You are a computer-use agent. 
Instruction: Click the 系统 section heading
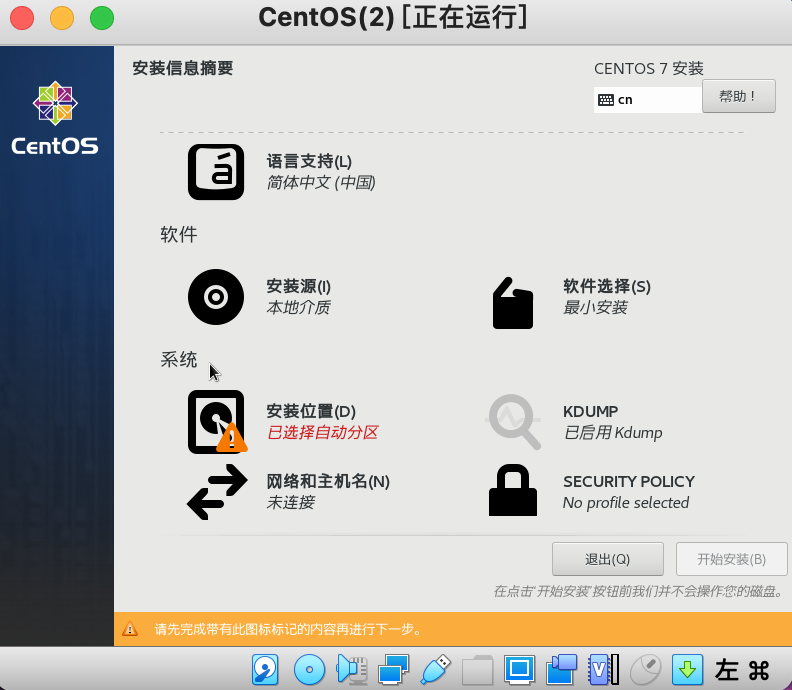pyautogui.click(x=178, y=360)
